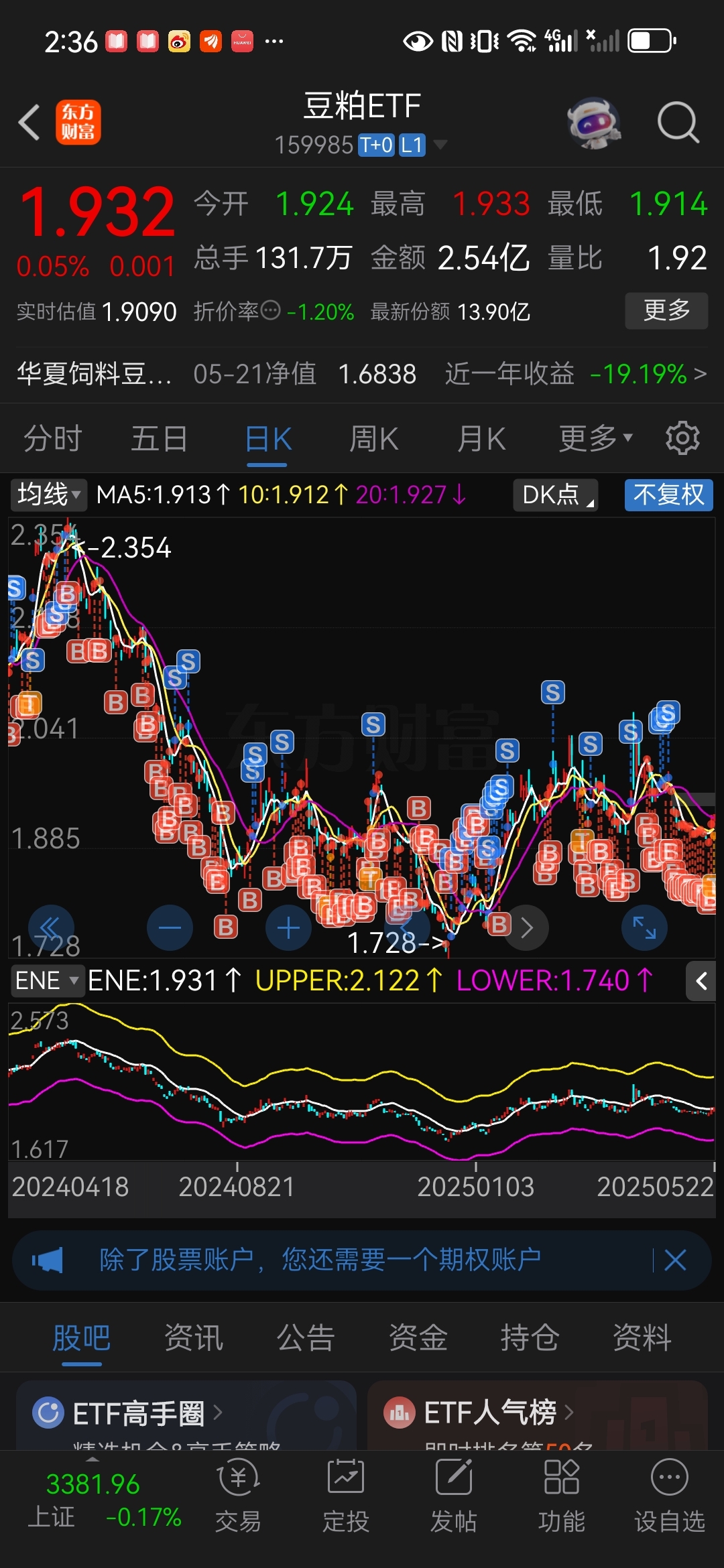Screen dimensions: 724x1568
Task: Switch to the 资料 tab
Action: tap(642, 1338)
